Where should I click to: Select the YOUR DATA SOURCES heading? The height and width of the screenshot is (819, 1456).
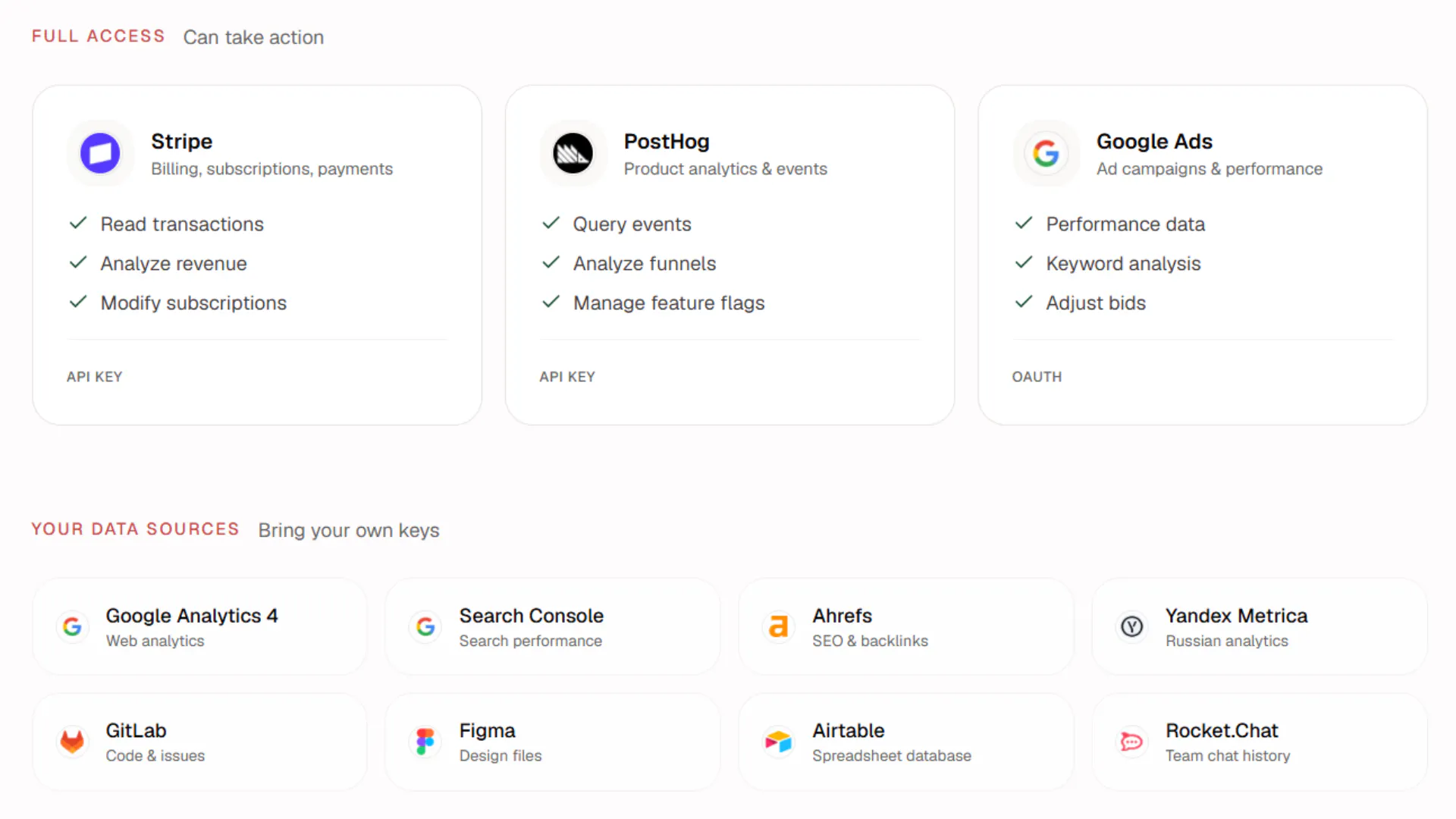[135, 529]
